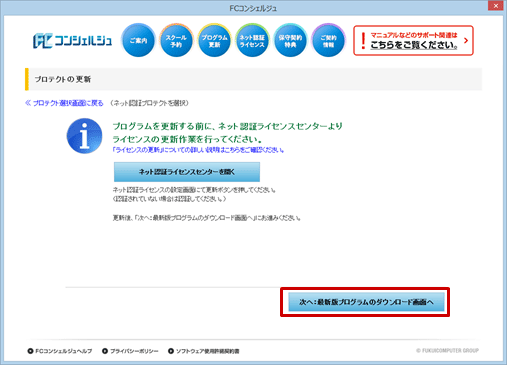The height and width of the screenshot is (365, 507).
Task: Click the FUKUICOMPUTER GROUP copyright text
Action: point(447,351)
